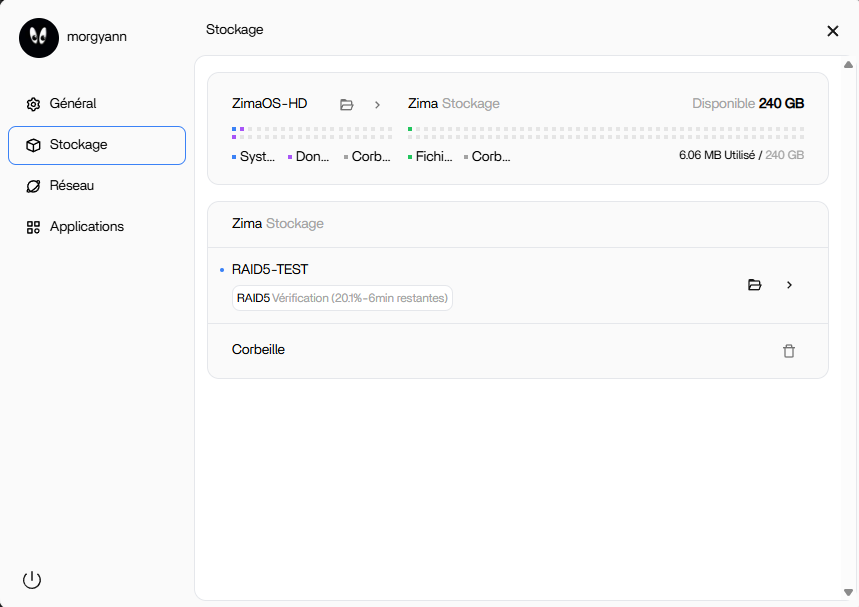Click the Stockage cube icon
The height and width of the screenshot is (607, 859).
(33, 145)
